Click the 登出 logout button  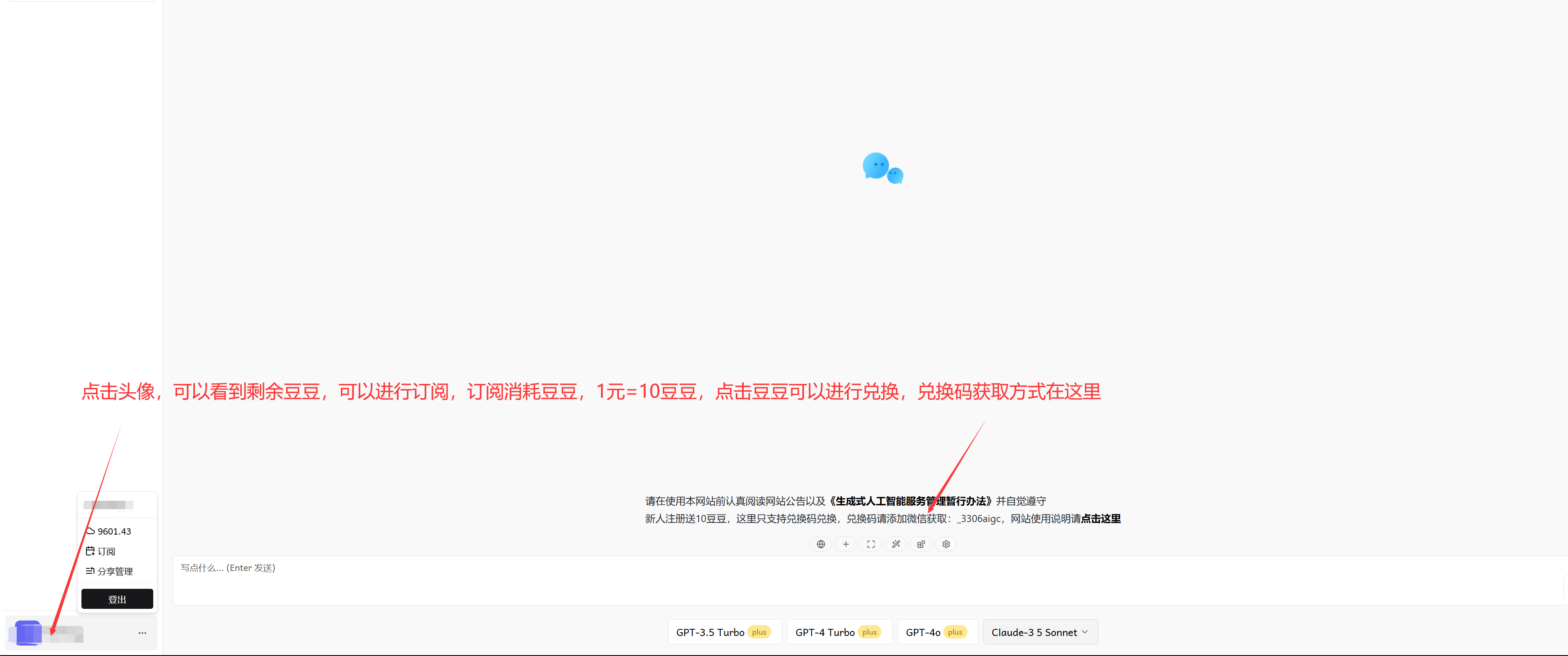click(117, 599)
